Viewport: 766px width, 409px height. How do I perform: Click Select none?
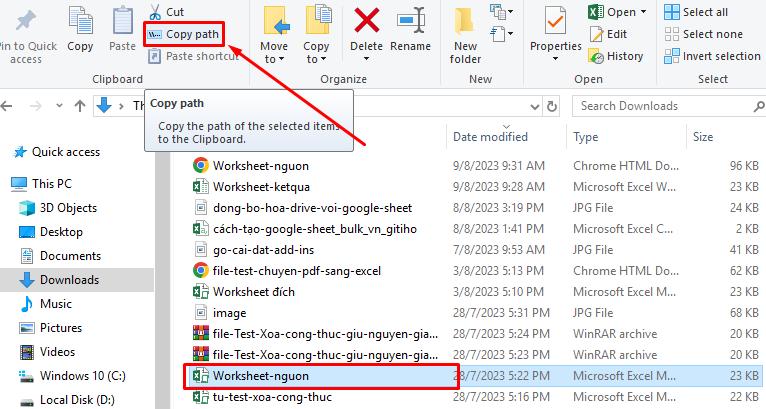click(x=703, y=34)
